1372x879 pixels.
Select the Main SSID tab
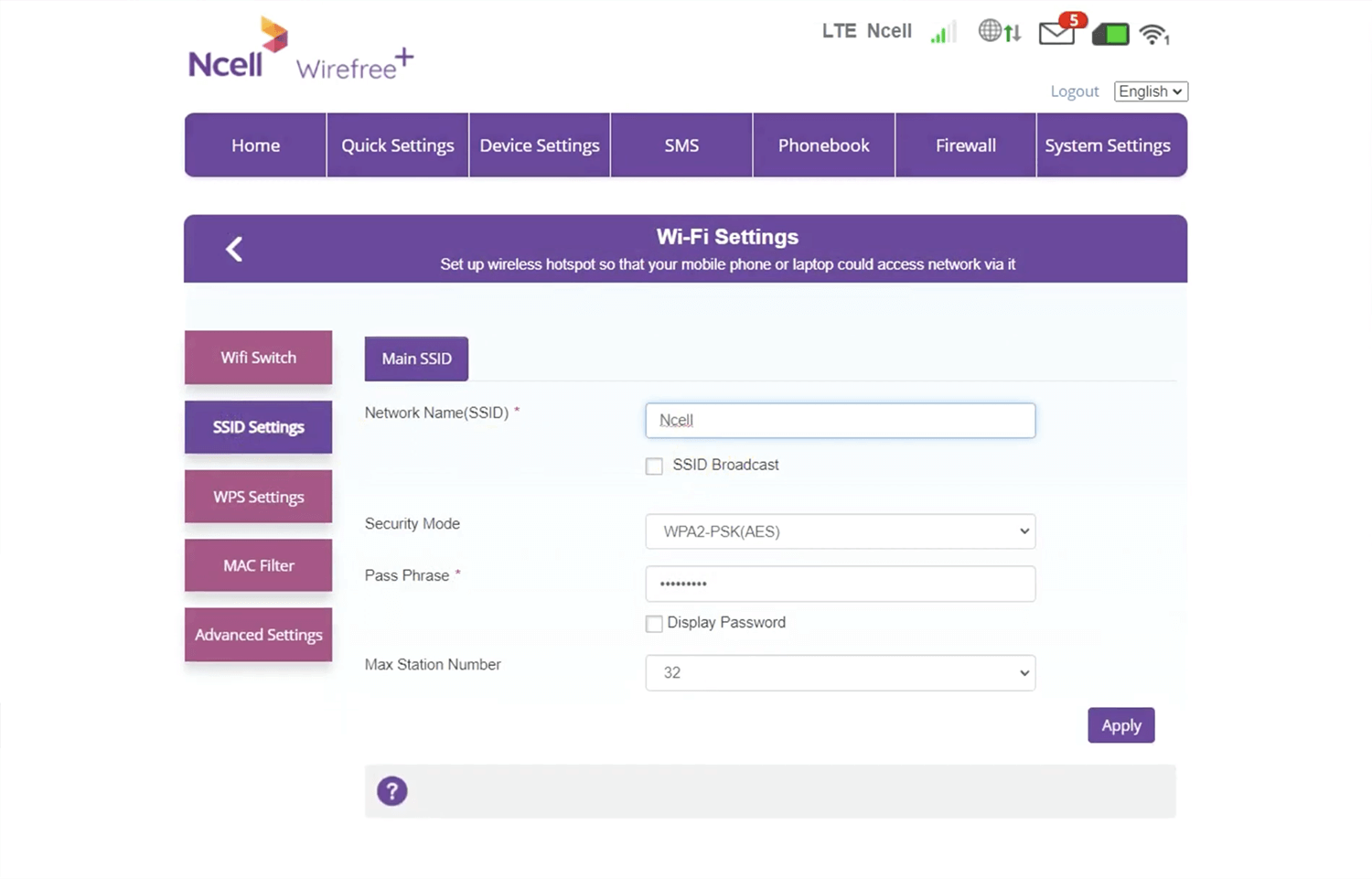pyautogui.click(x=416, y=359)
